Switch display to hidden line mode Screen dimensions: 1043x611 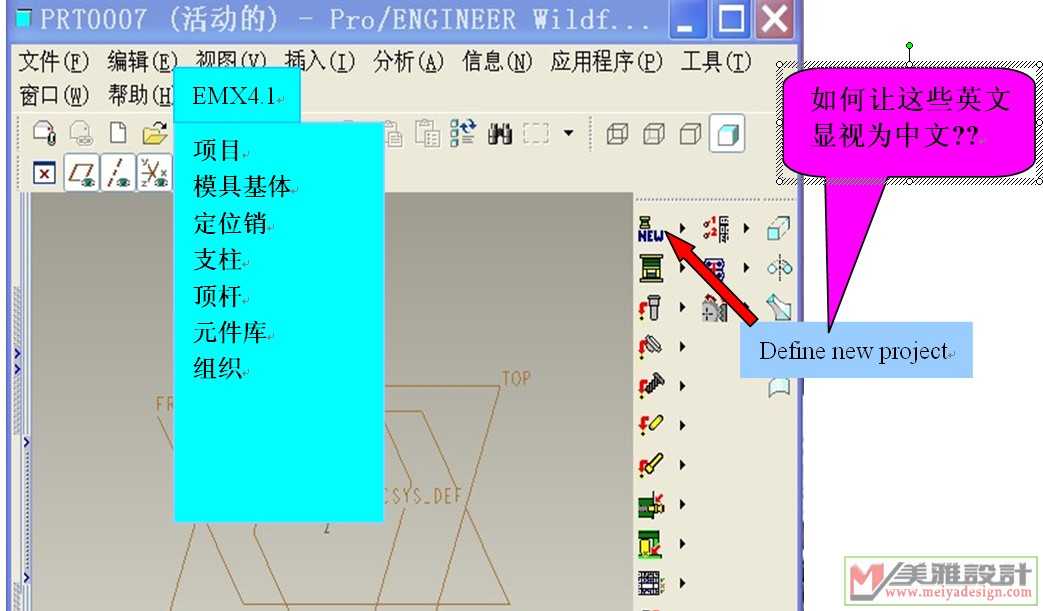(x=654, y=134)
